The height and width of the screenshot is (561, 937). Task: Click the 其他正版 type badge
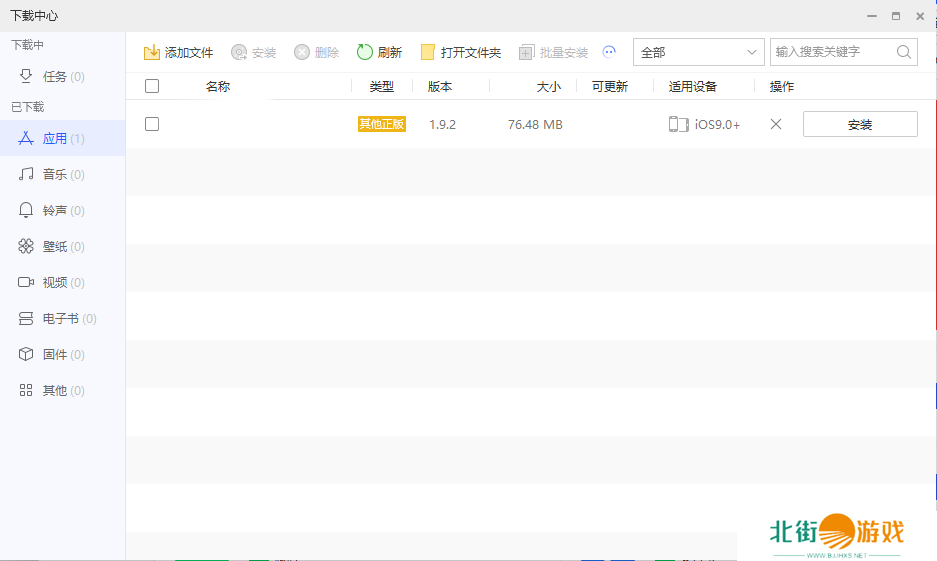point(382,124)
